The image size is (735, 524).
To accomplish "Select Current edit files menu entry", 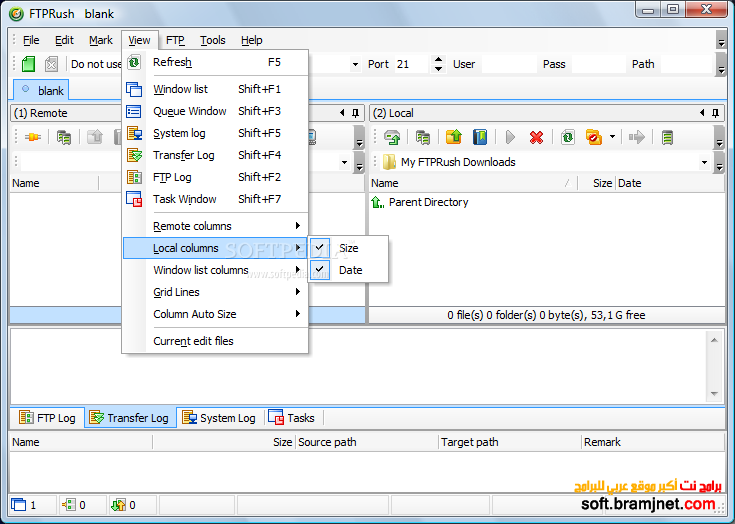I will click(x=215, y=341).
